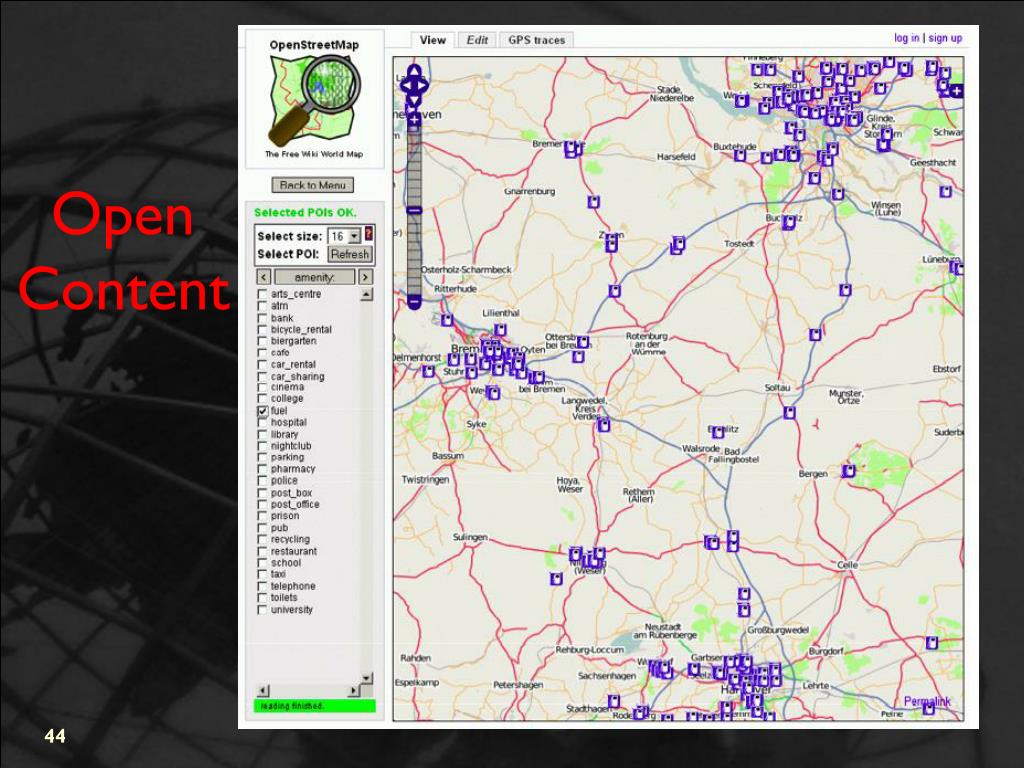
Task: Select the fuel marker near Walsrode
Action: (x=718, y=432)
